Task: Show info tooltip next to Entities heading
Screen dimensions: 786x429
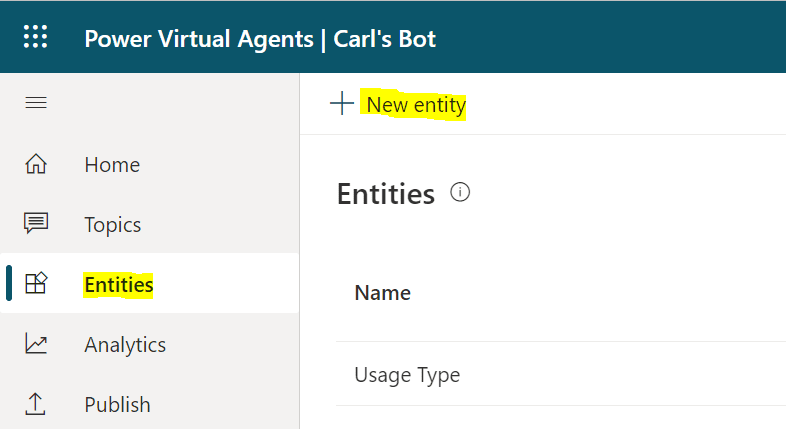Action: tap(460, 192)
